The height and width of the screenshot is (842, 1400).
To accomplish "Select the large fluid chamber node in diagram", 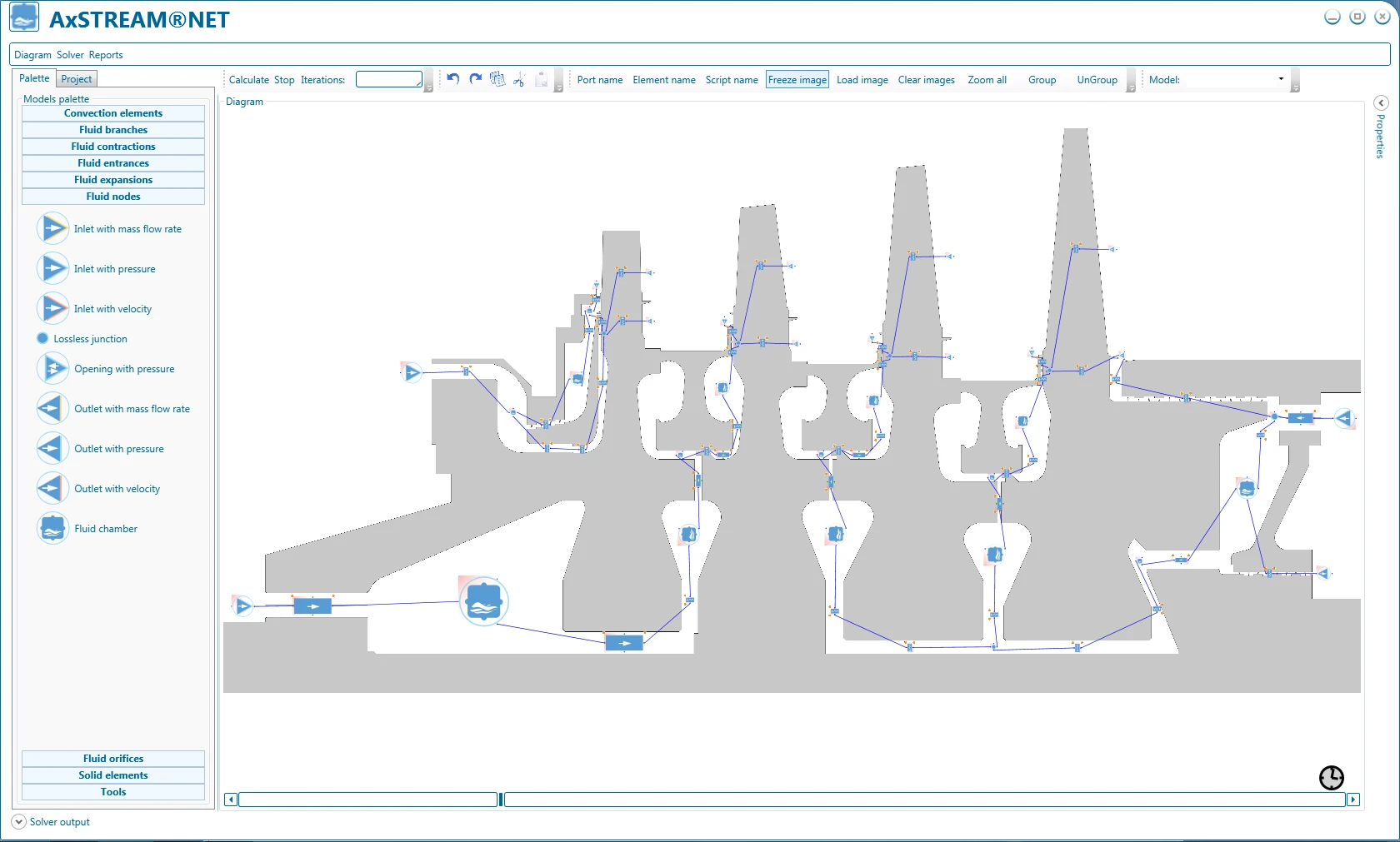I will [484, 601].
